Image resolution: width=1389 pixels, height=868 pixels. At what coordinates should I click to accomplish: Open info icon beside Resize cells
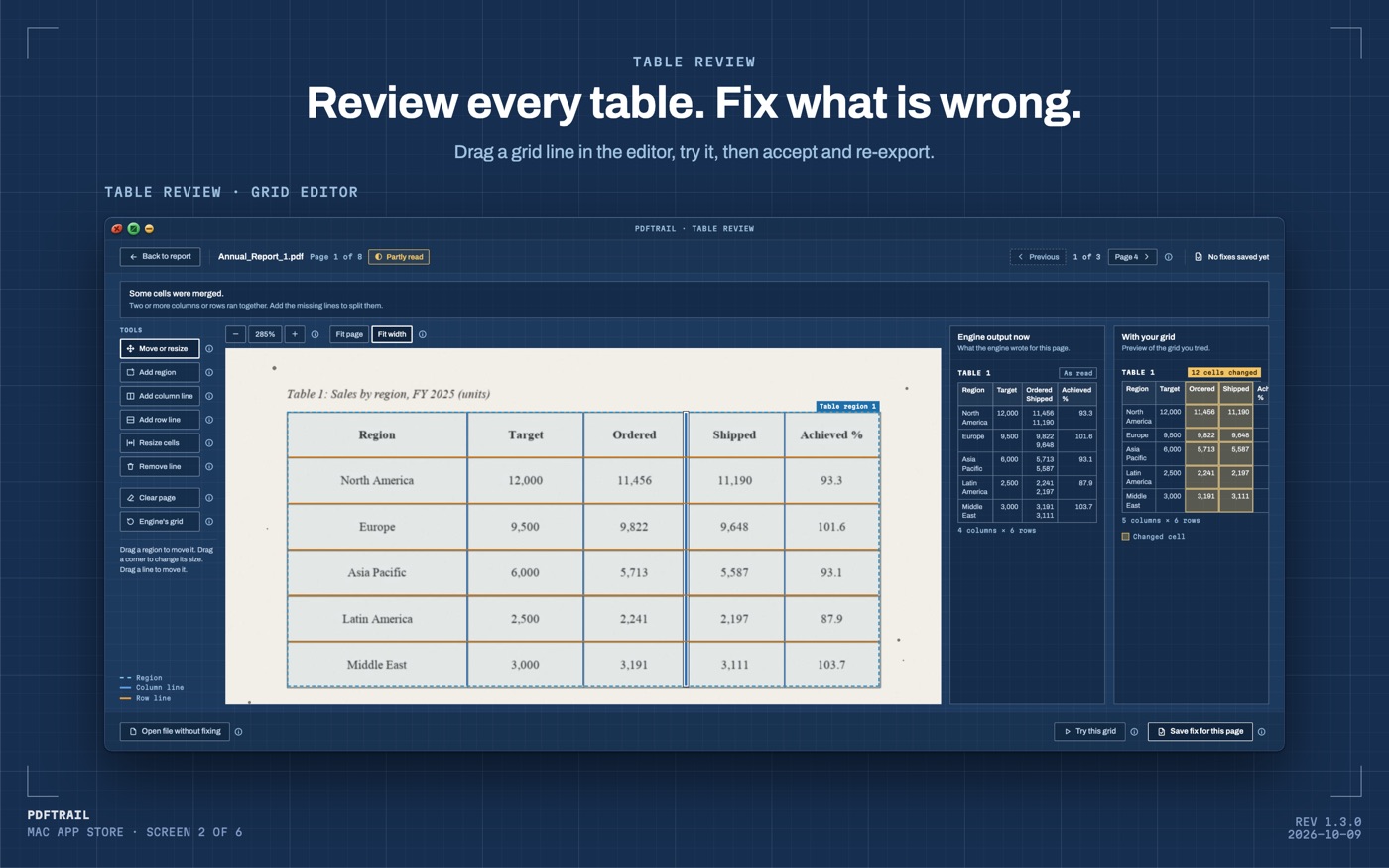click(x=209, y=443)
